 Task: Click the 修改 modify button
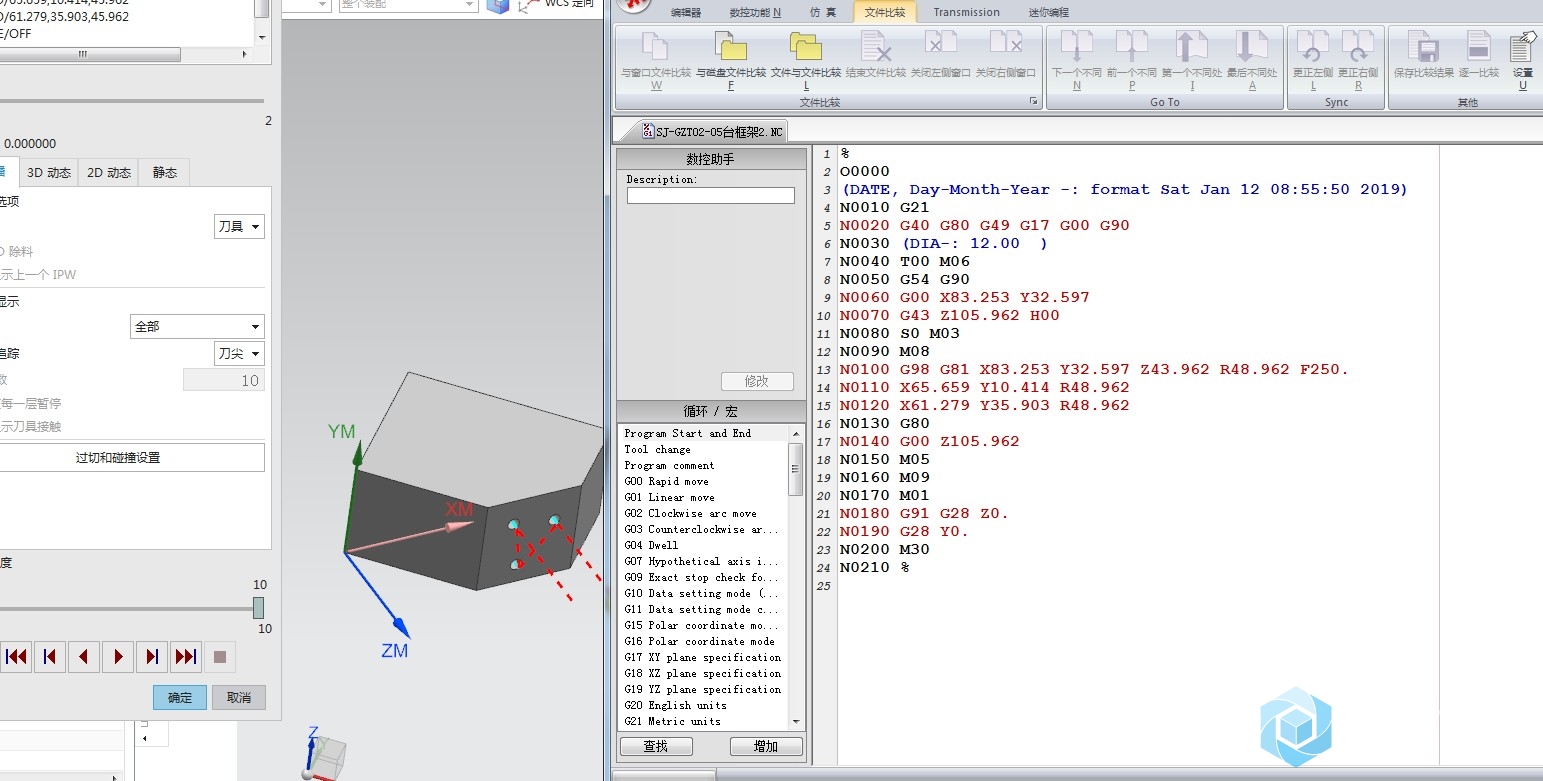tap(757, 381)
